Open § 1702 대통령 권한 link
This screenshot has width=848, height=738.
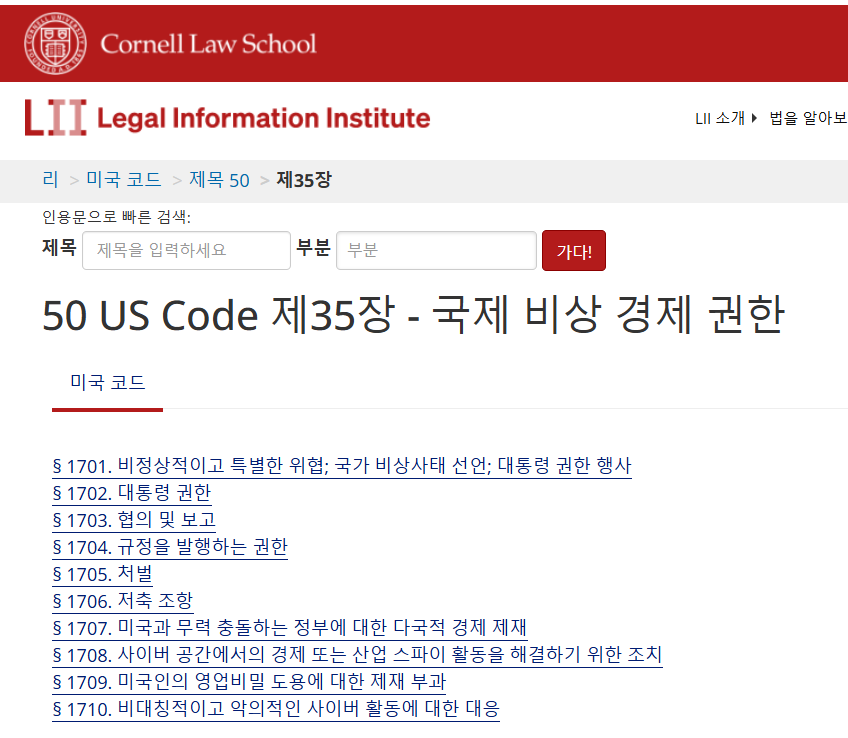click(131, 493)
